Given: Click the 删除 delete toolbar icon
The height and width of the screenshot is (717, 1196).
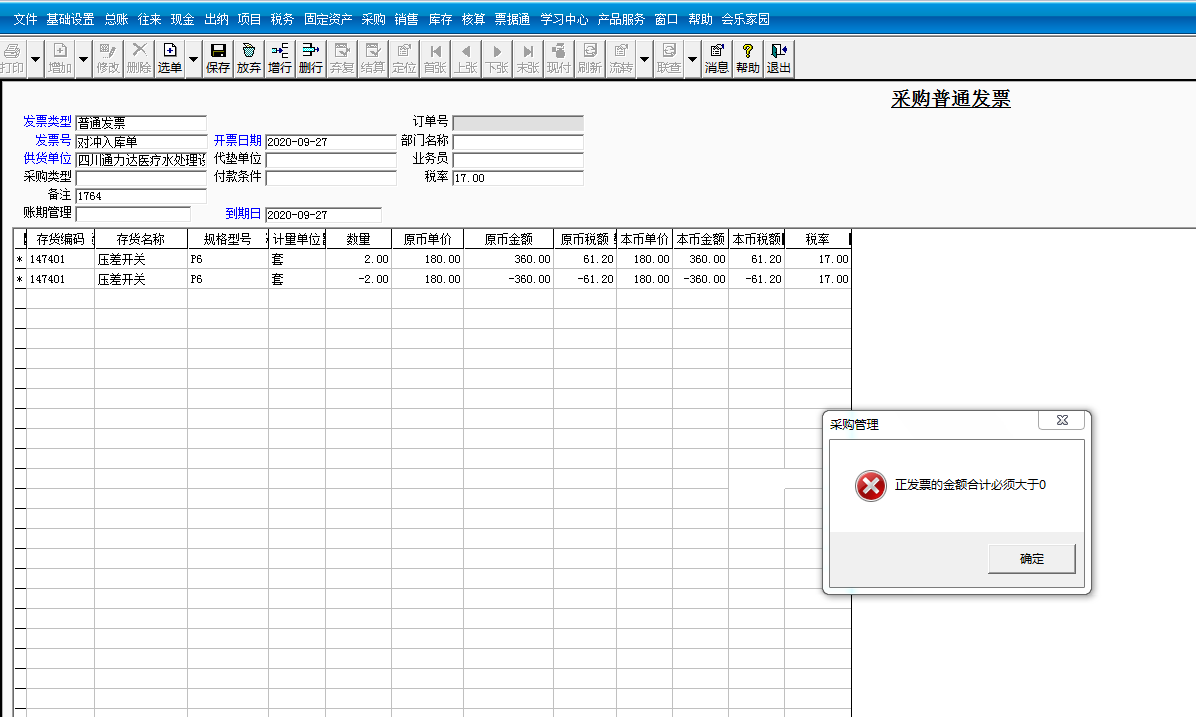Looking at the screenshot, I should (x=139, y=59).
